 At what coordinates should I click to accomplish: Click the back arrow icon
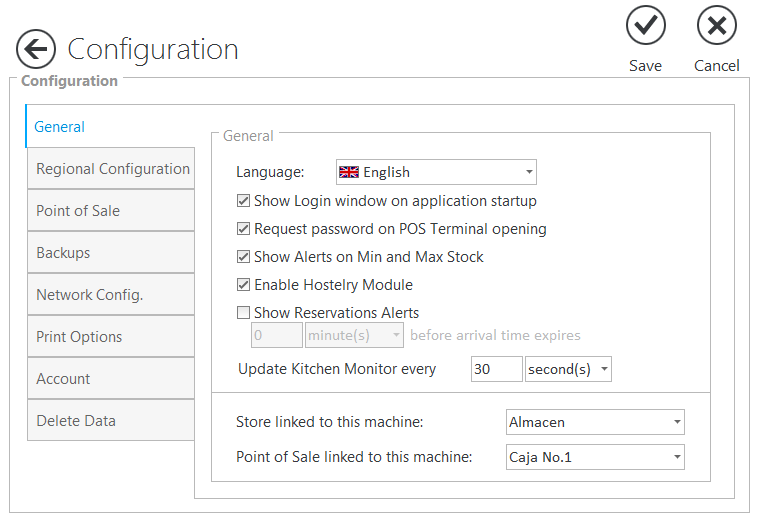click(36, 49)
